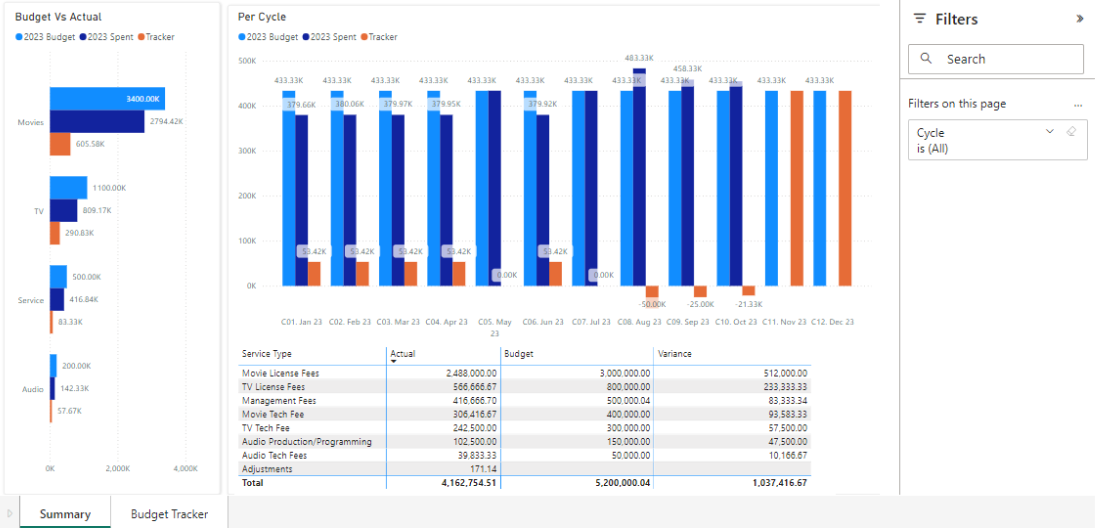This screenshot has height=528, width=1095.
Task: Select the Movies 2023 Budget bar
Action: click(107, 99)
